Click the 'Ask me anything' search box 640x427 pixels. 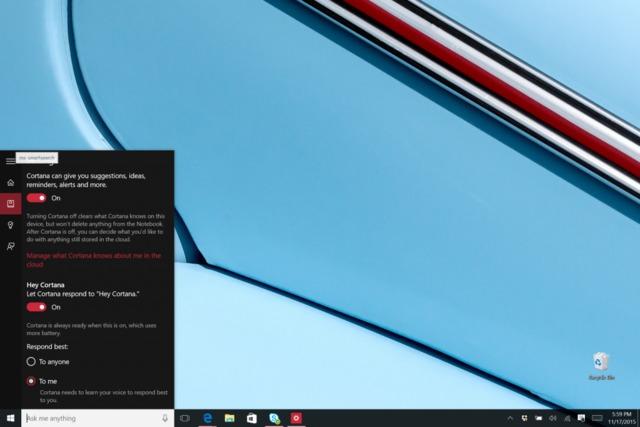[98, 418]
